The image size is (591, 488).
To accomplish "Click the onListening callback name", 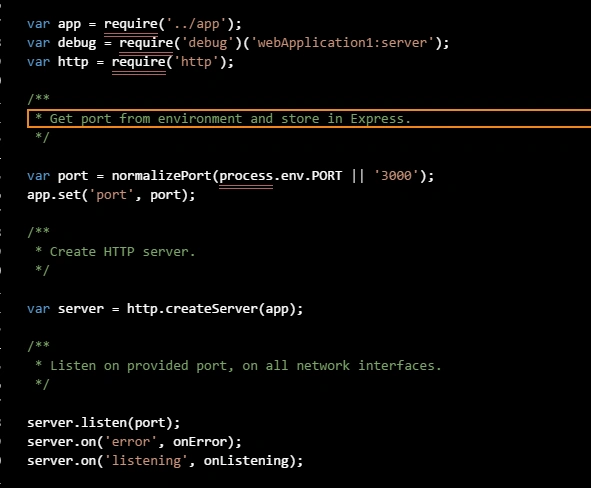I will (246, 460).
